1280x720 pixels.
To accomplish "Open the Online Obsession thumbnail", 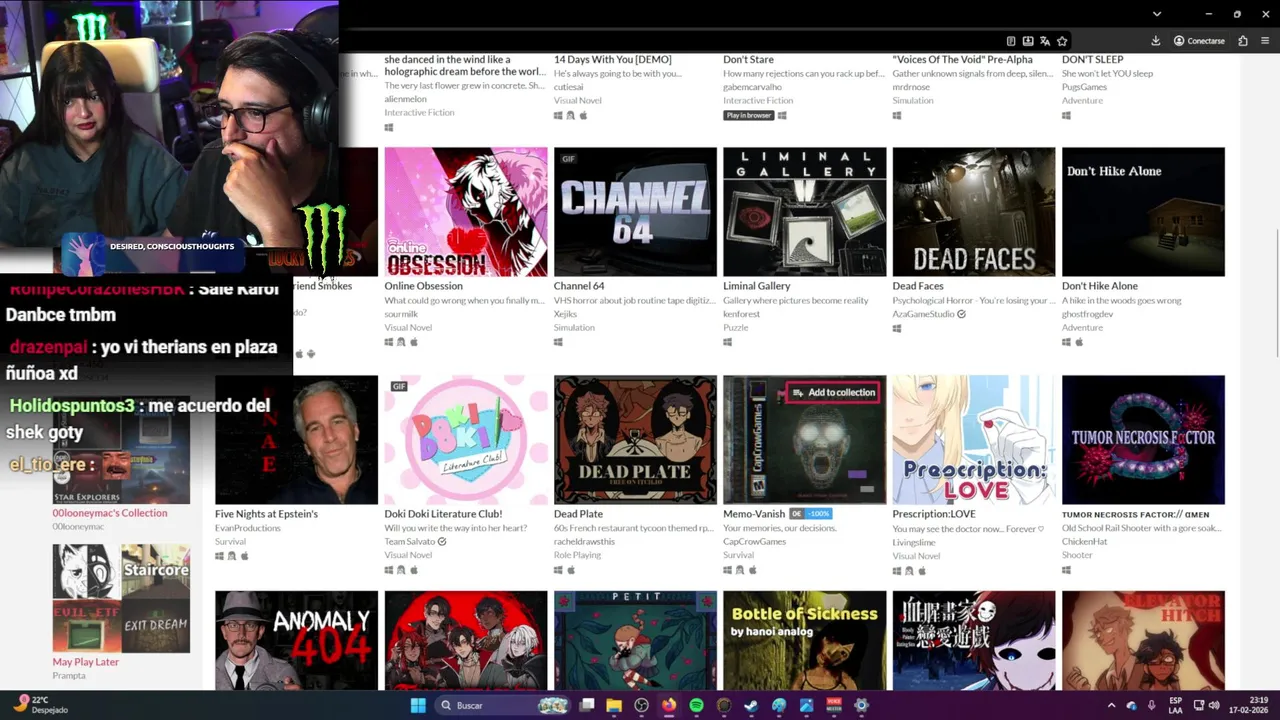I will point(466,212).
